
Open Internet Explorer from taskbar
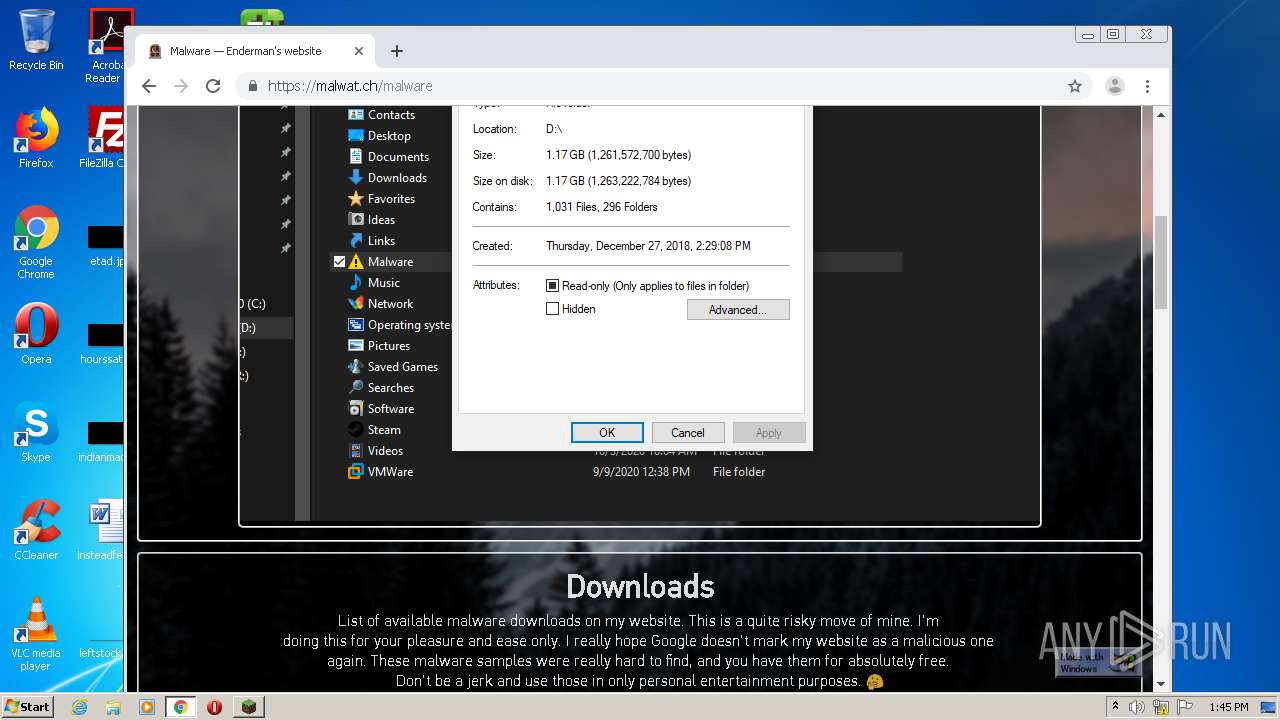pyautogui.click(x=79, y=707)
